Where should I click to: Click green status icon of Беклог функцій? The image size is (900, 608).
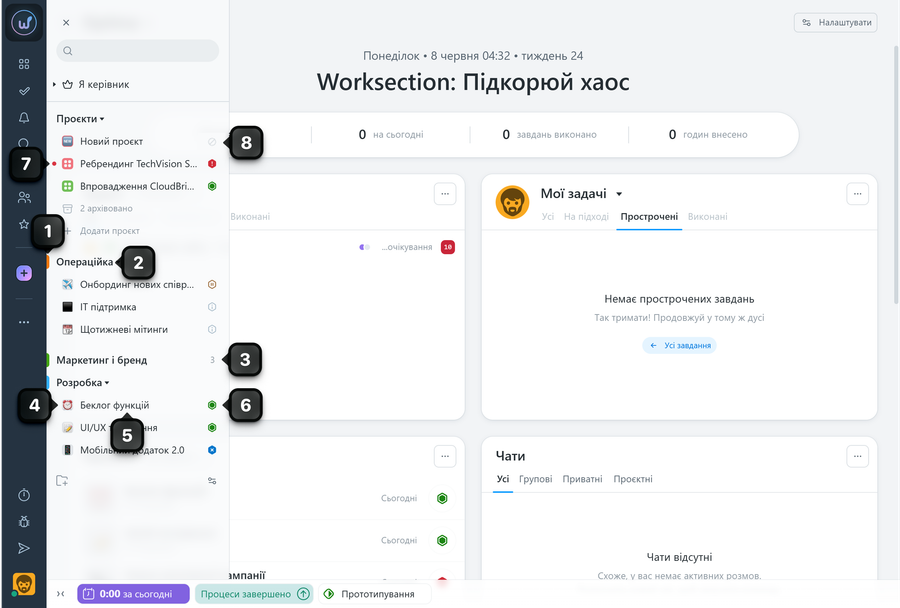pyautogui.click(x=212, y=405)
